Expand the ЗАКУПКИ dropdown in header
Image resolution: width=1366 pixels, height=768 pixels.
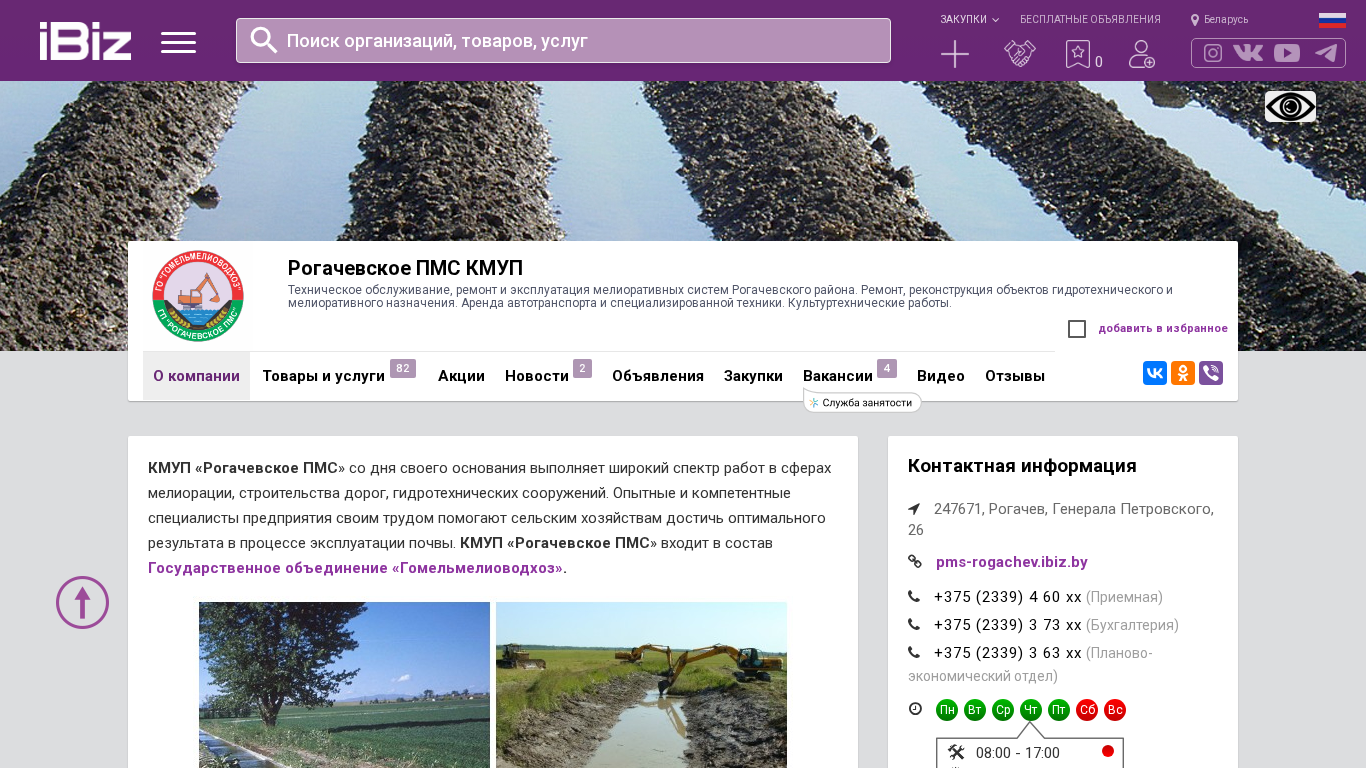click(x=969, y=20)
